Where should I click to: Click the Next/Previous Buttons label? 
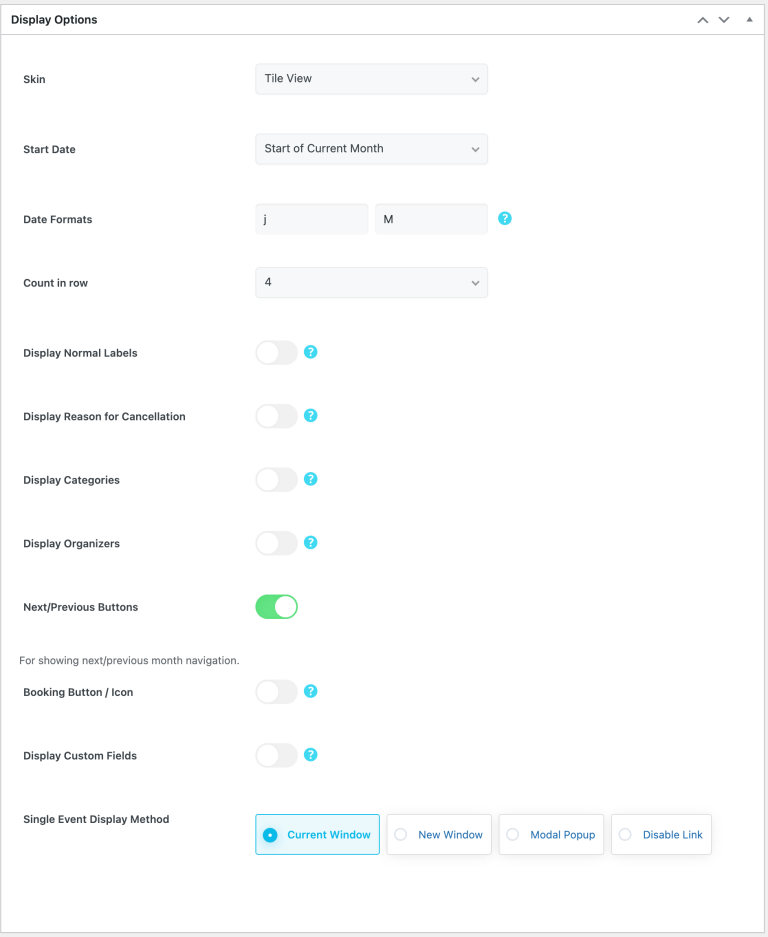tap(81, 607)
